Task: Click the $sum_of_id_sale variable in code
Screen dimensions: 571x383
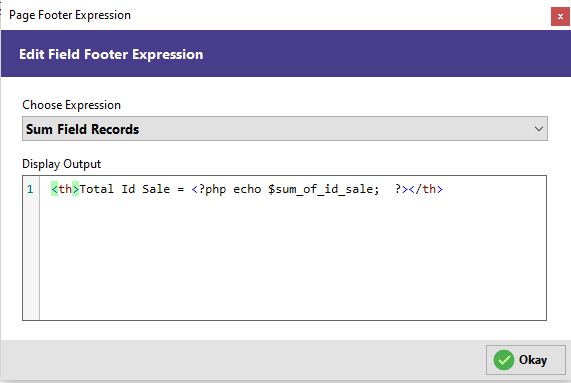Action: coord(323,189)
